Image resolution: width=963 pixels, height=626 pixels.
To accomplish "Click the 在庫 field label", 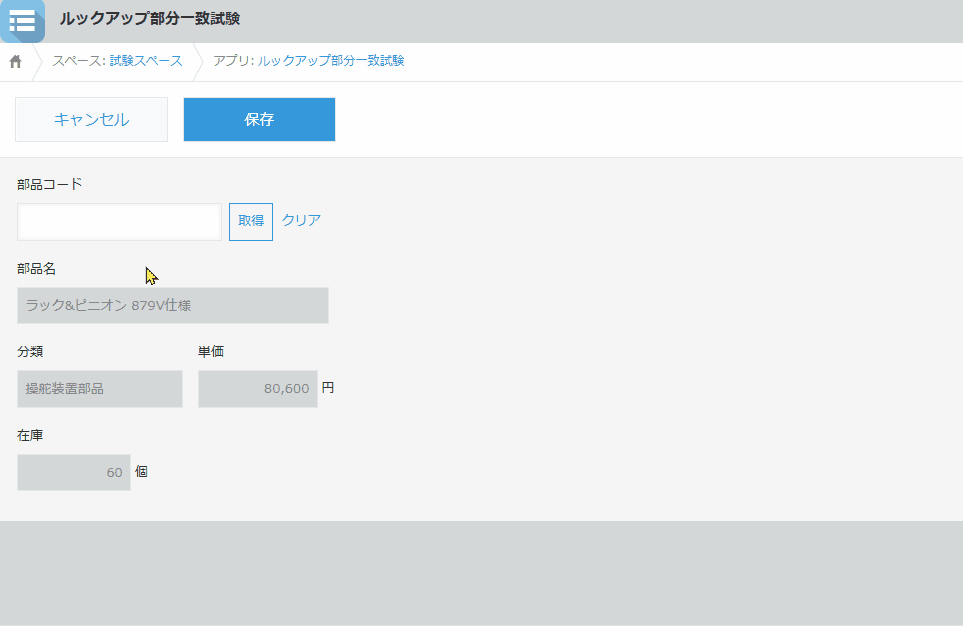I will pos(30,435).
